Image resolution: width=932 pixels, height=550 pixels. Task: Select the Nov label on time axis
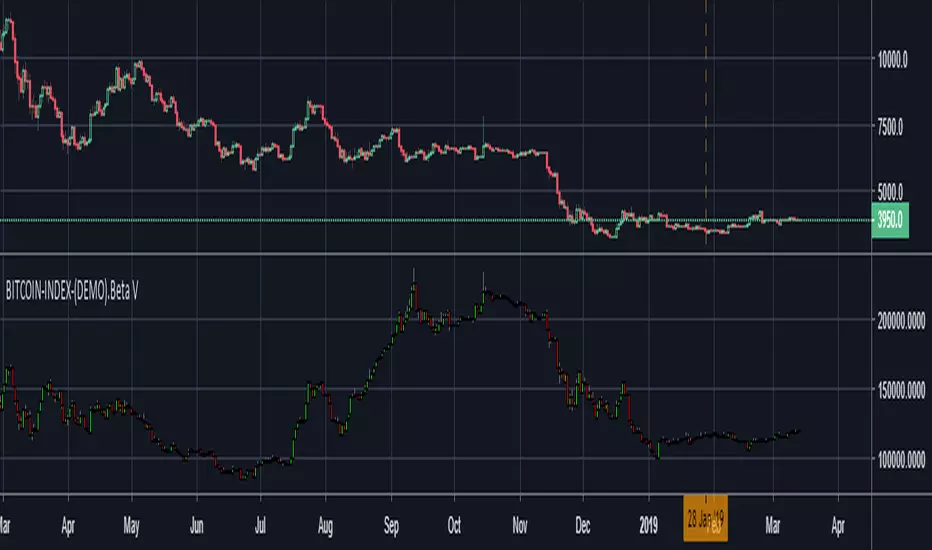tap(520, 526)
